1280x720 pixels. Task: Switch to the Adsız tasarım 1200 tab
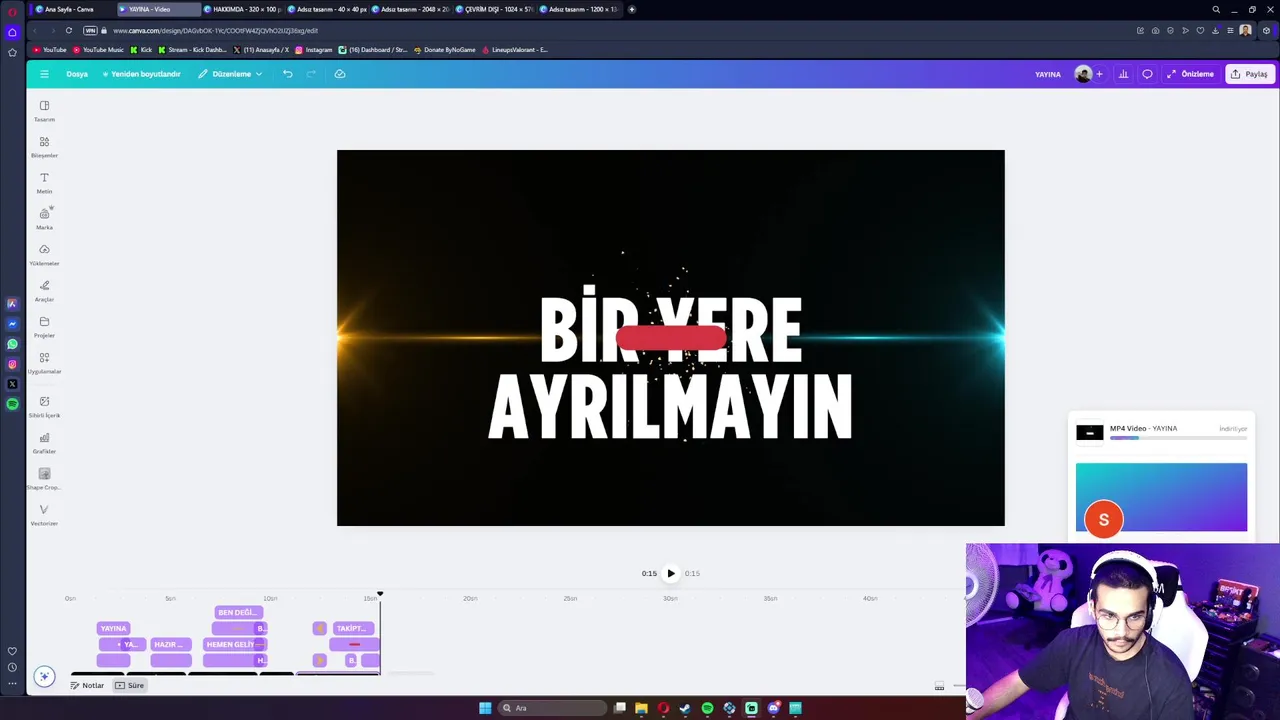click(x=579, y=9)
